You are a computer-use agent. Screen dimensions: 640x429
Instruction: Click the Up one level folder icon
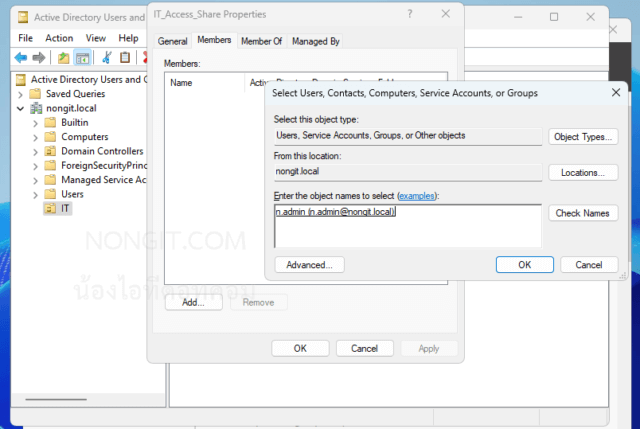coord(63,58)
